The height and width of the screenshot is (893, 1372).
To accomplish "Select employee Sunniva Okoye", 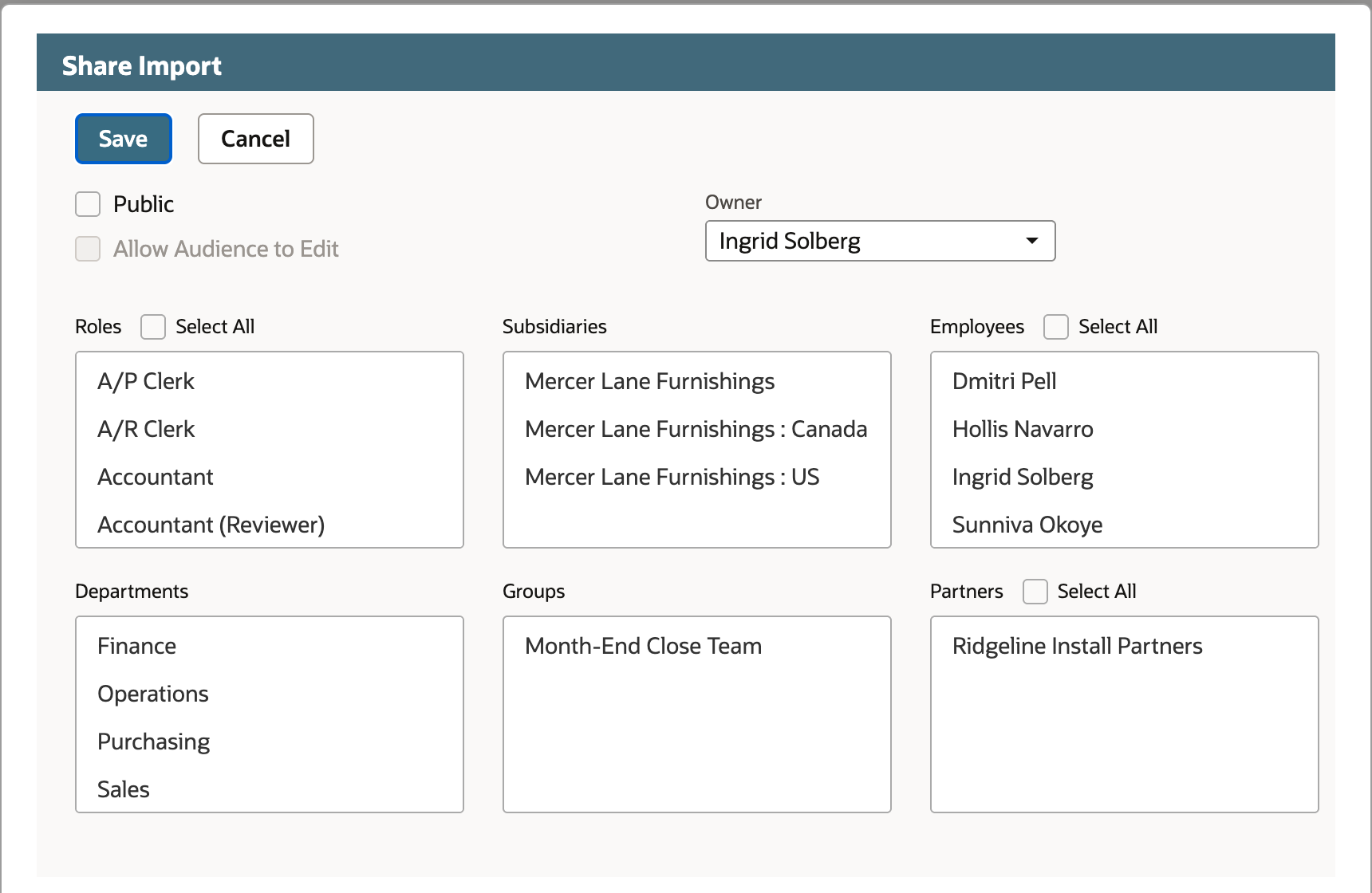I will [1125, 525].
